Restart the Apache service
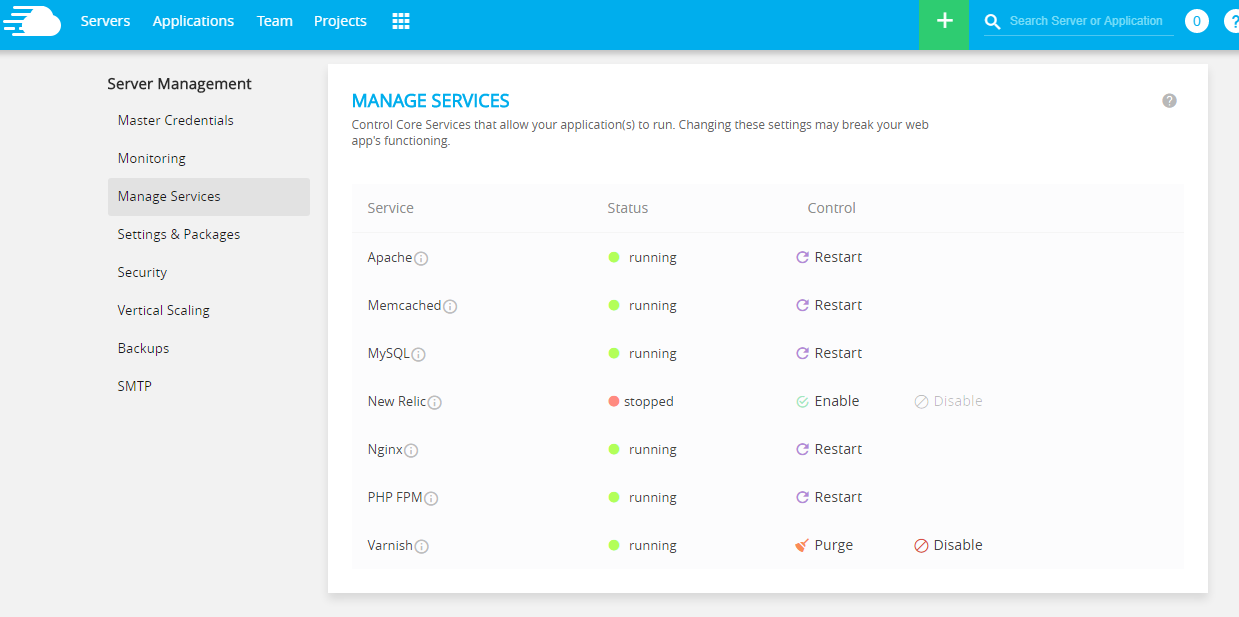 [x=829, y=257]
